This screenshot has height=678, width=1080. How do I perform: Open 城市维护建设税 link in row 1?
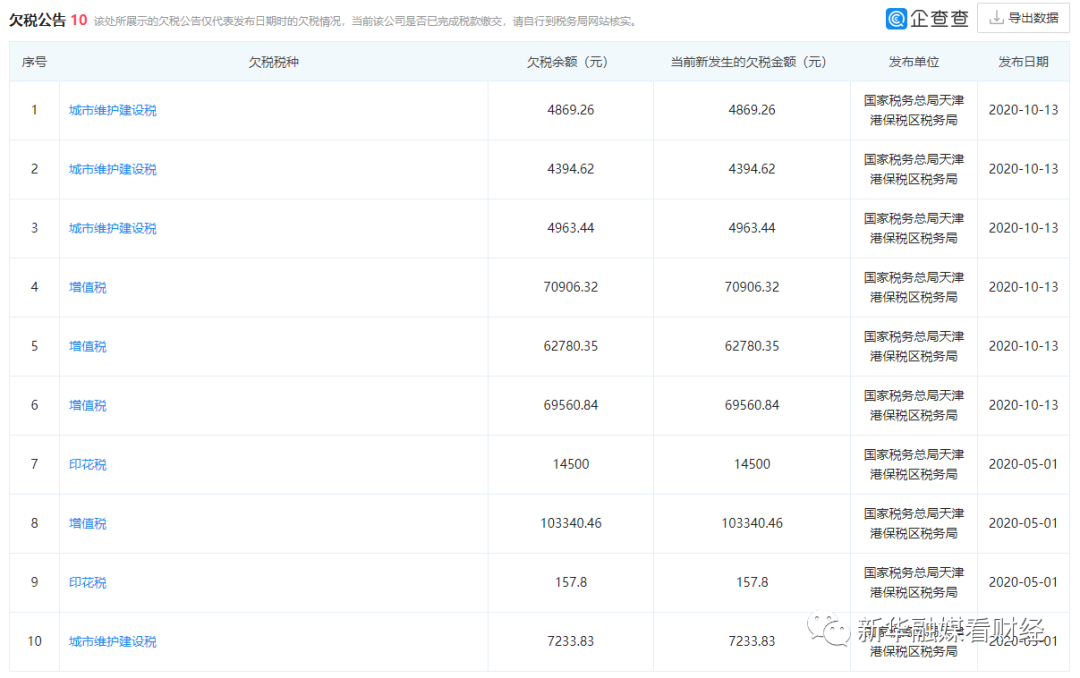coord(112,110)
